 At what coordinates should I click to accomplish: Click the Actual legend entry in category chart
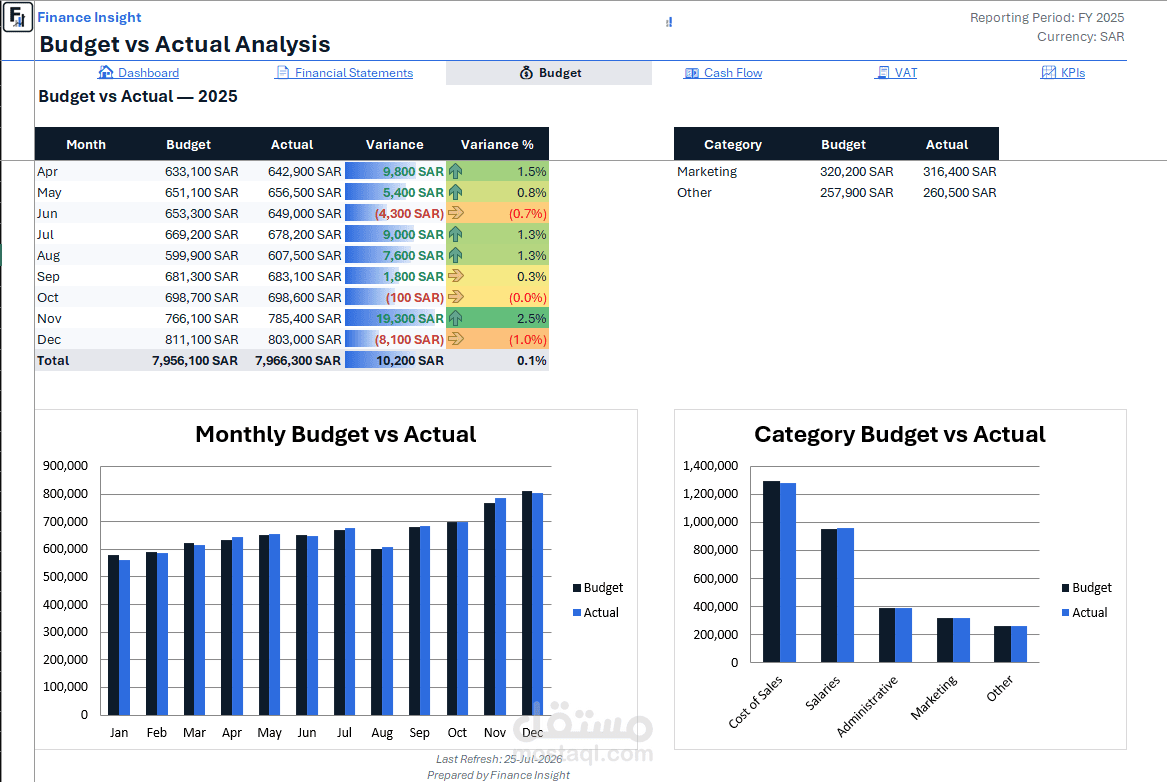[x=1084, y=612]
